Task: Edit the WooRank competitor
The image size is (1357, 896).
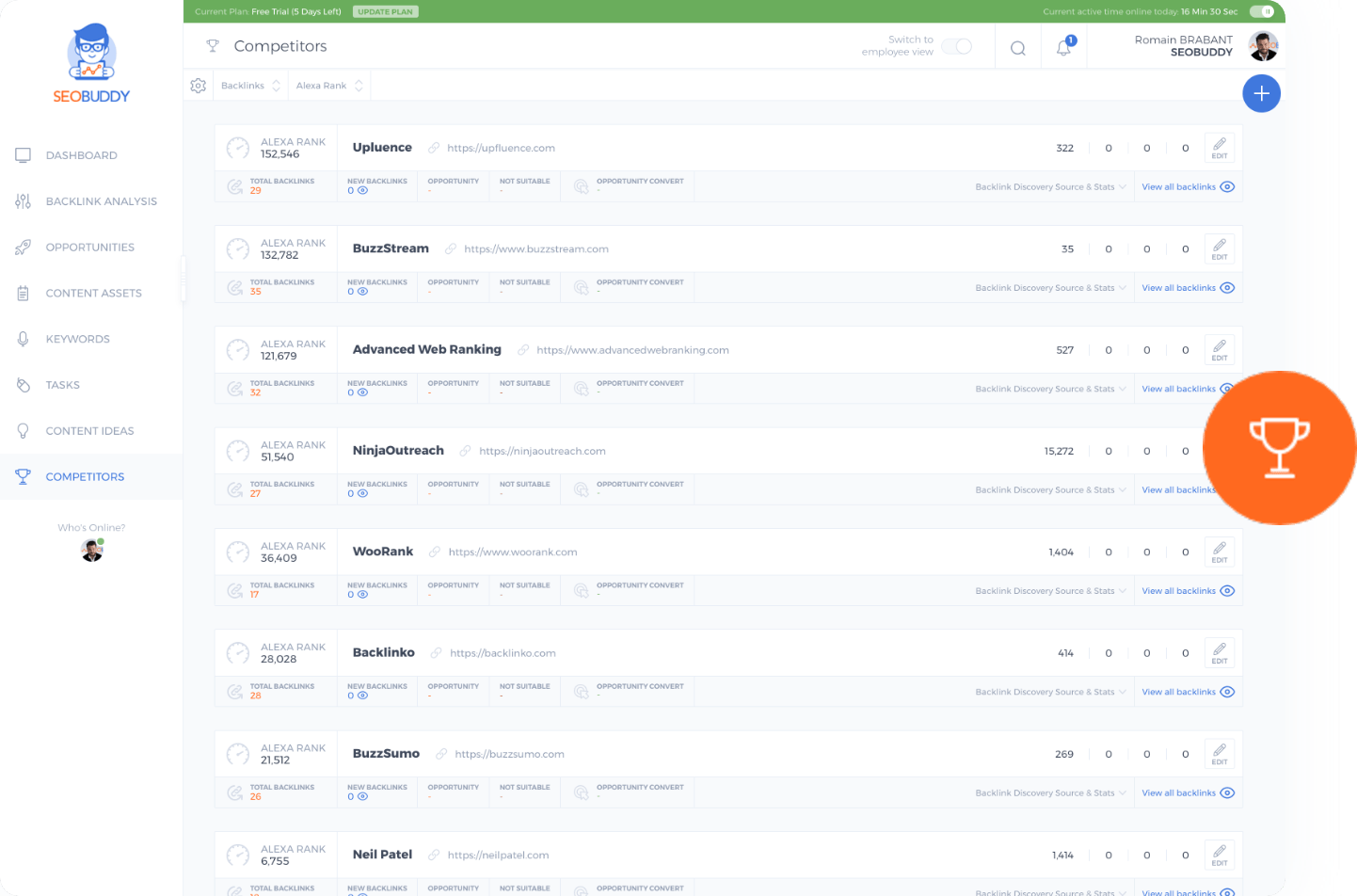Action: coord(1220,552)
